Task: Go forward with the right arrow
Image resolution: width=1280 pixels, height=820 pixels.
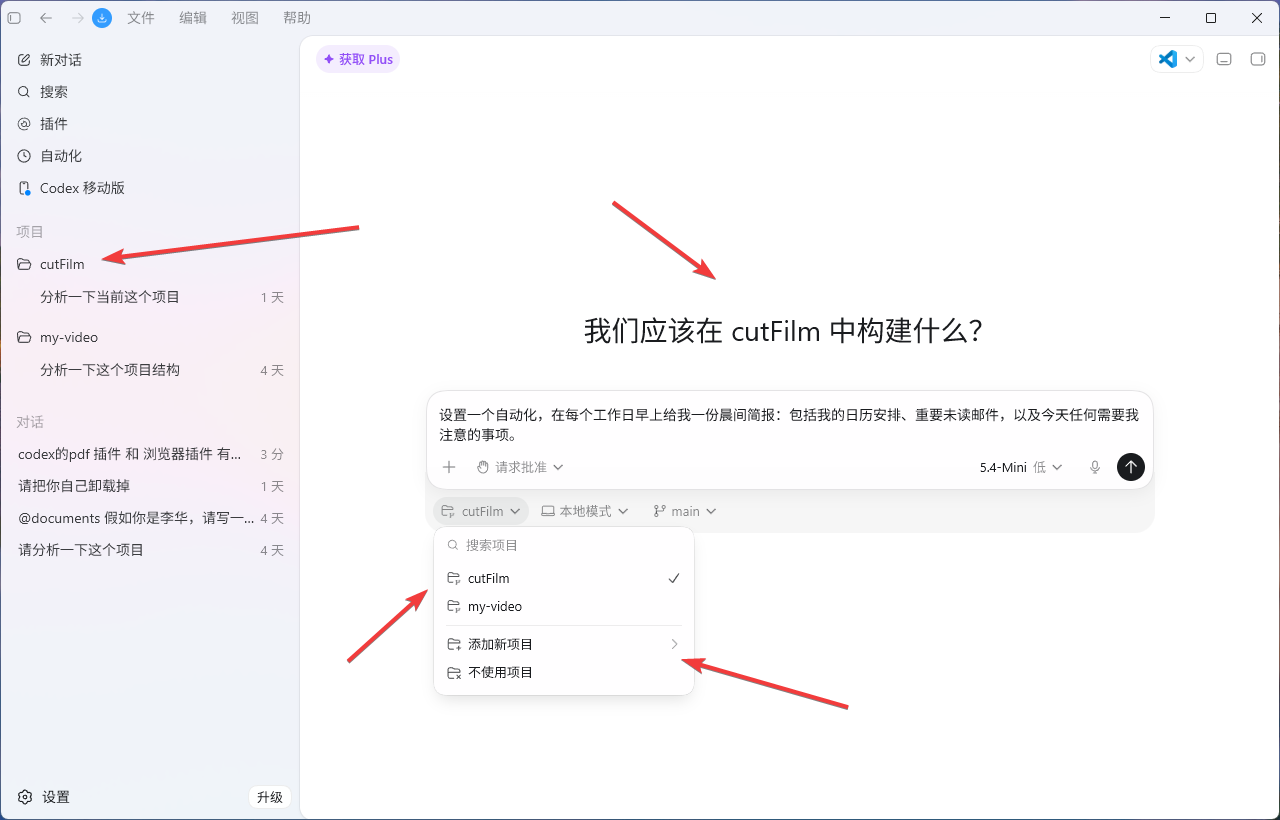Action: click(x=77, y=18)
